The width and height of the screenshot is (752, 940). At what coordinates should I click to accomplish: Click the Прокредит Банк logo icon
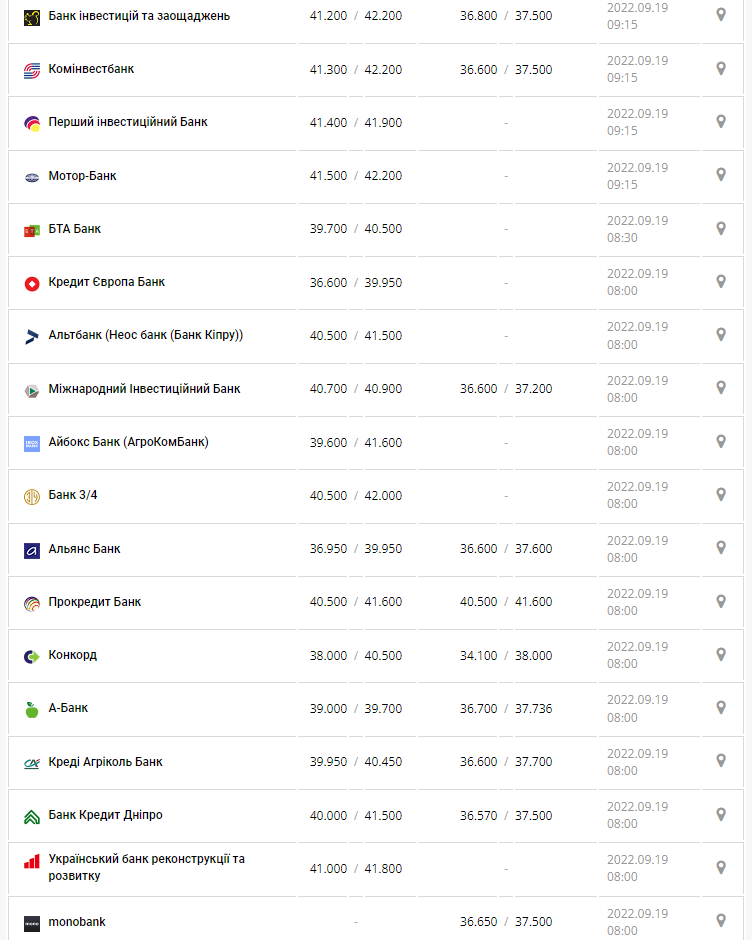tap(31, 603)
